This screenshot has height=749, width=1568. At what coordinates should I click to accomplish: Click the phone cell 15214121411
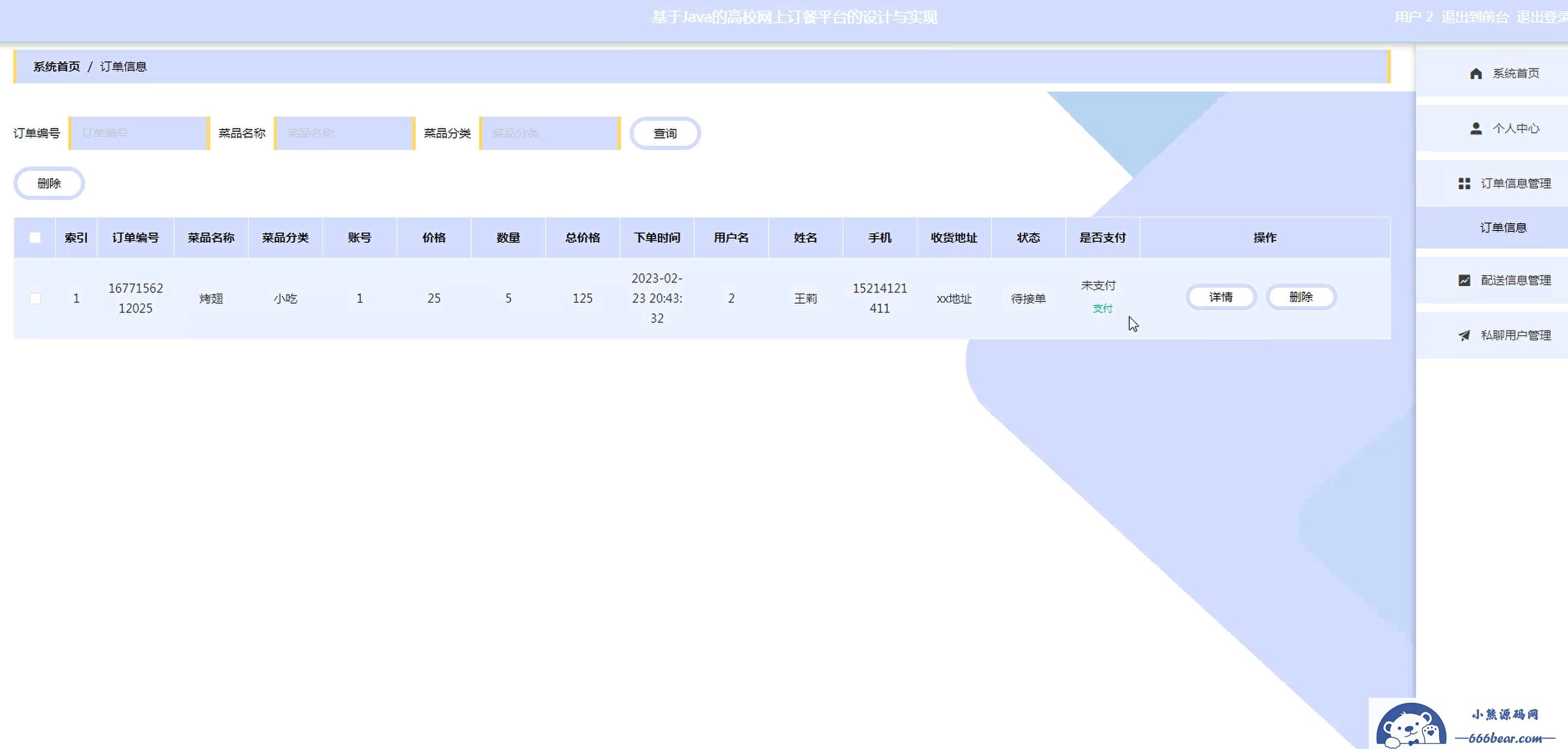click(879, 298)
